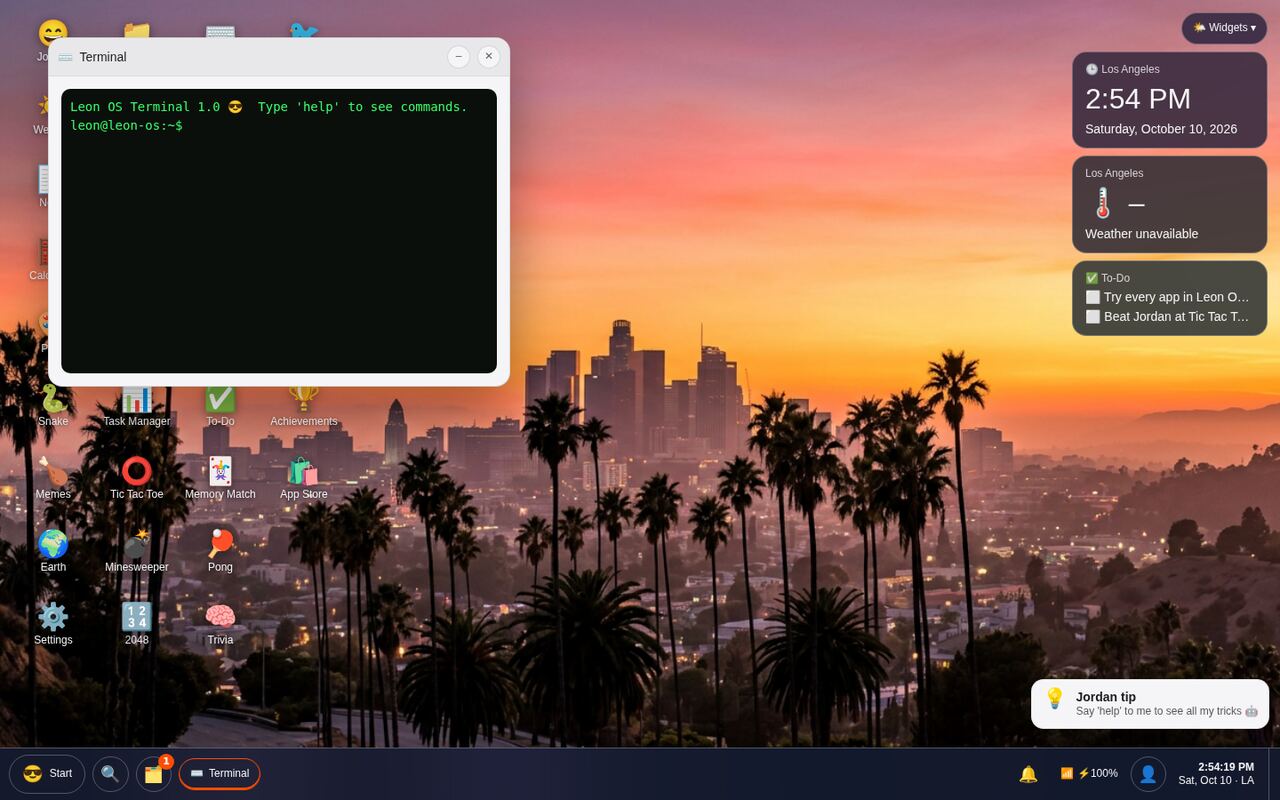Launch Task Manager from the desktop
This screenshot has height=800, width=1280.
(x=137, y=405)
